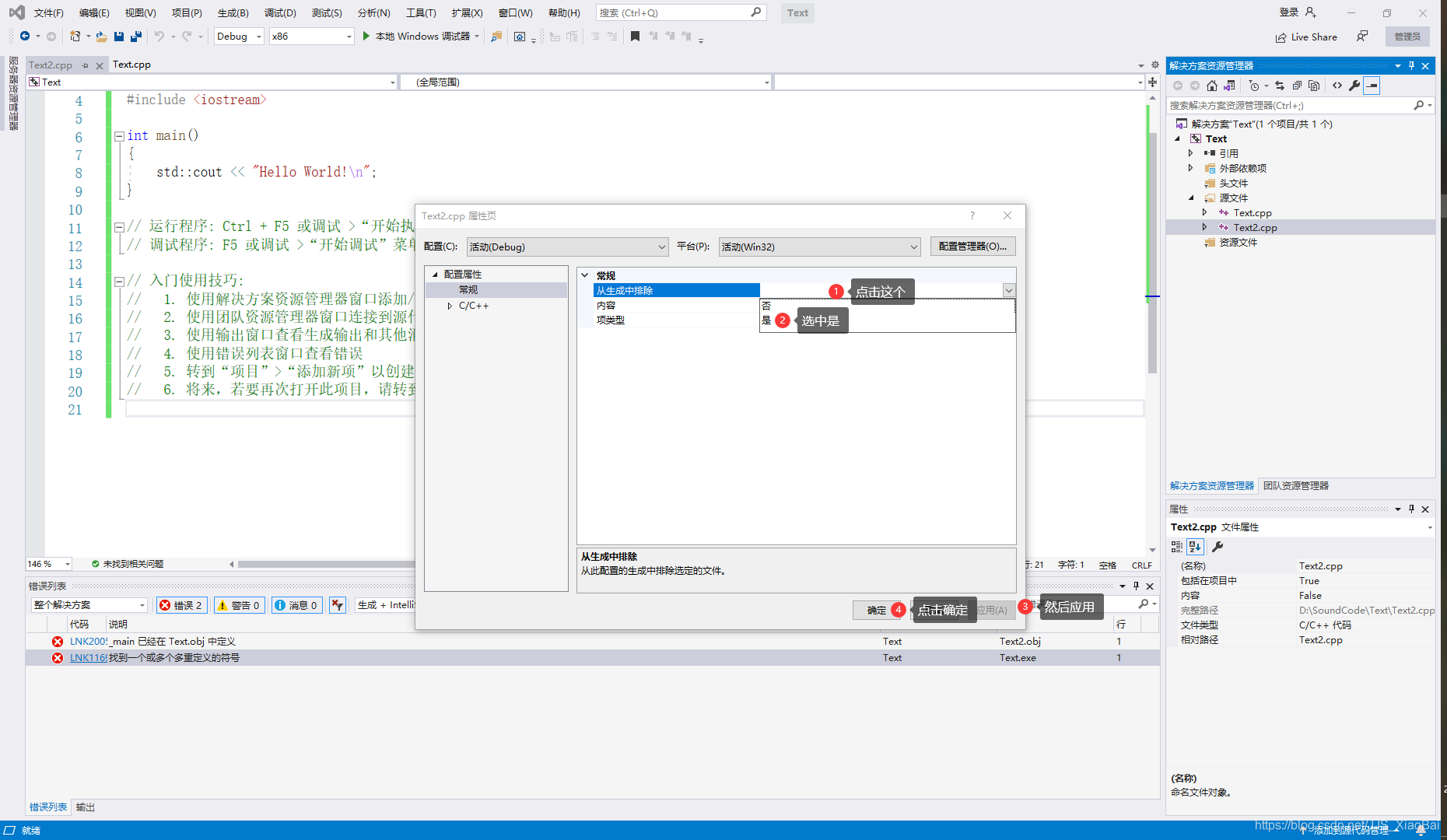Open the 配置(C) 活动(Debug) dropdown
This screenshot has width=1447, height=840.
pyautogui.click(x=567, y=247)
